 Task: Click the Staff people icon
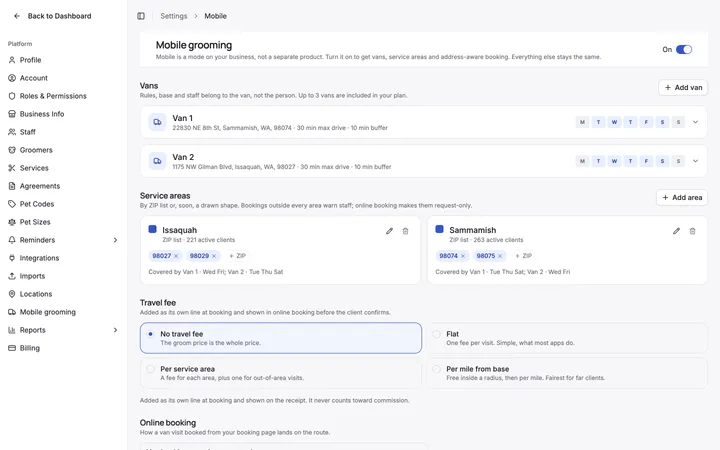(12, 132)
